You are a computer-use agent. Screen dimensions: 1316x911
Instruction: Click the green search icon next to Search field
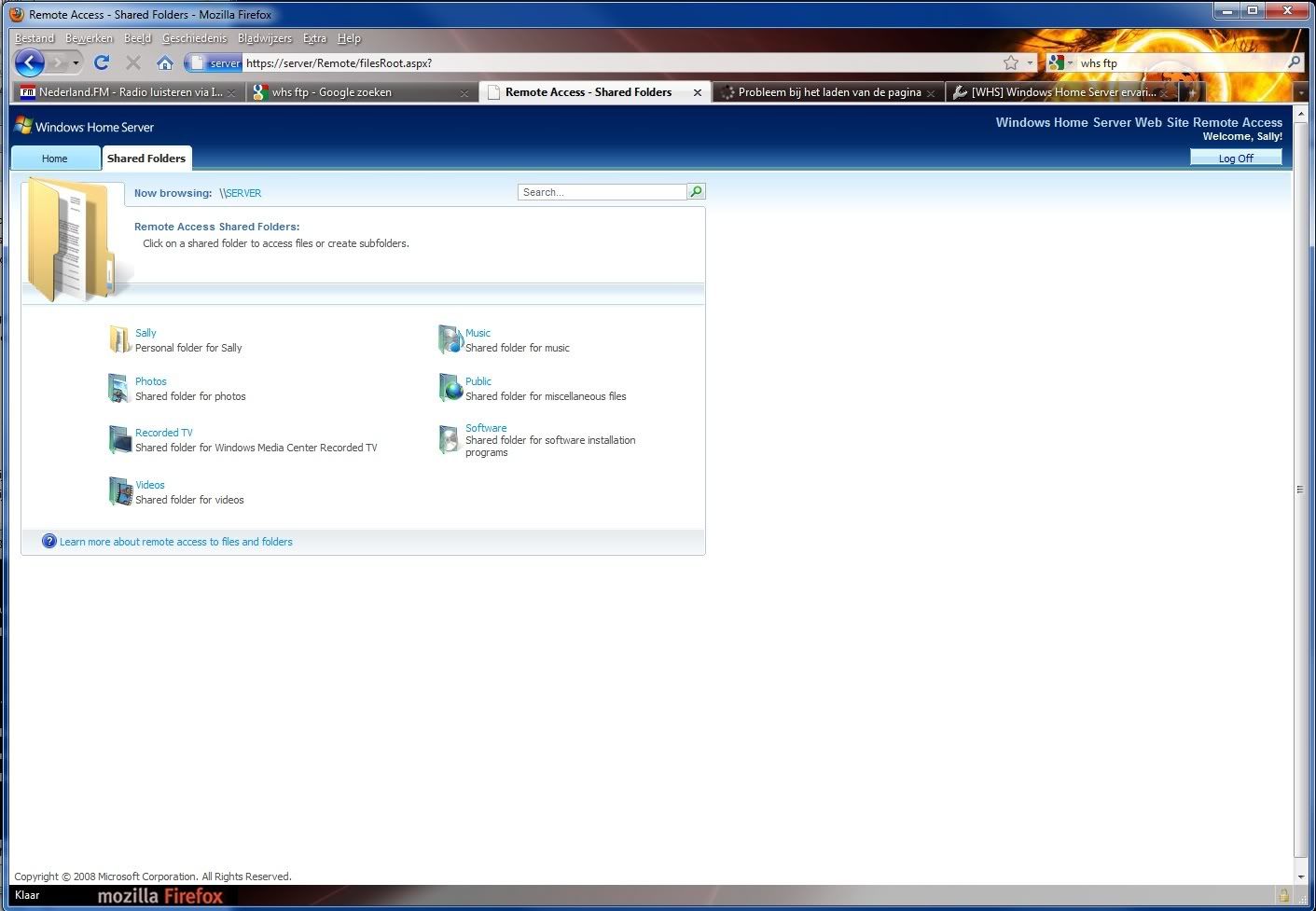click(696, 191)
